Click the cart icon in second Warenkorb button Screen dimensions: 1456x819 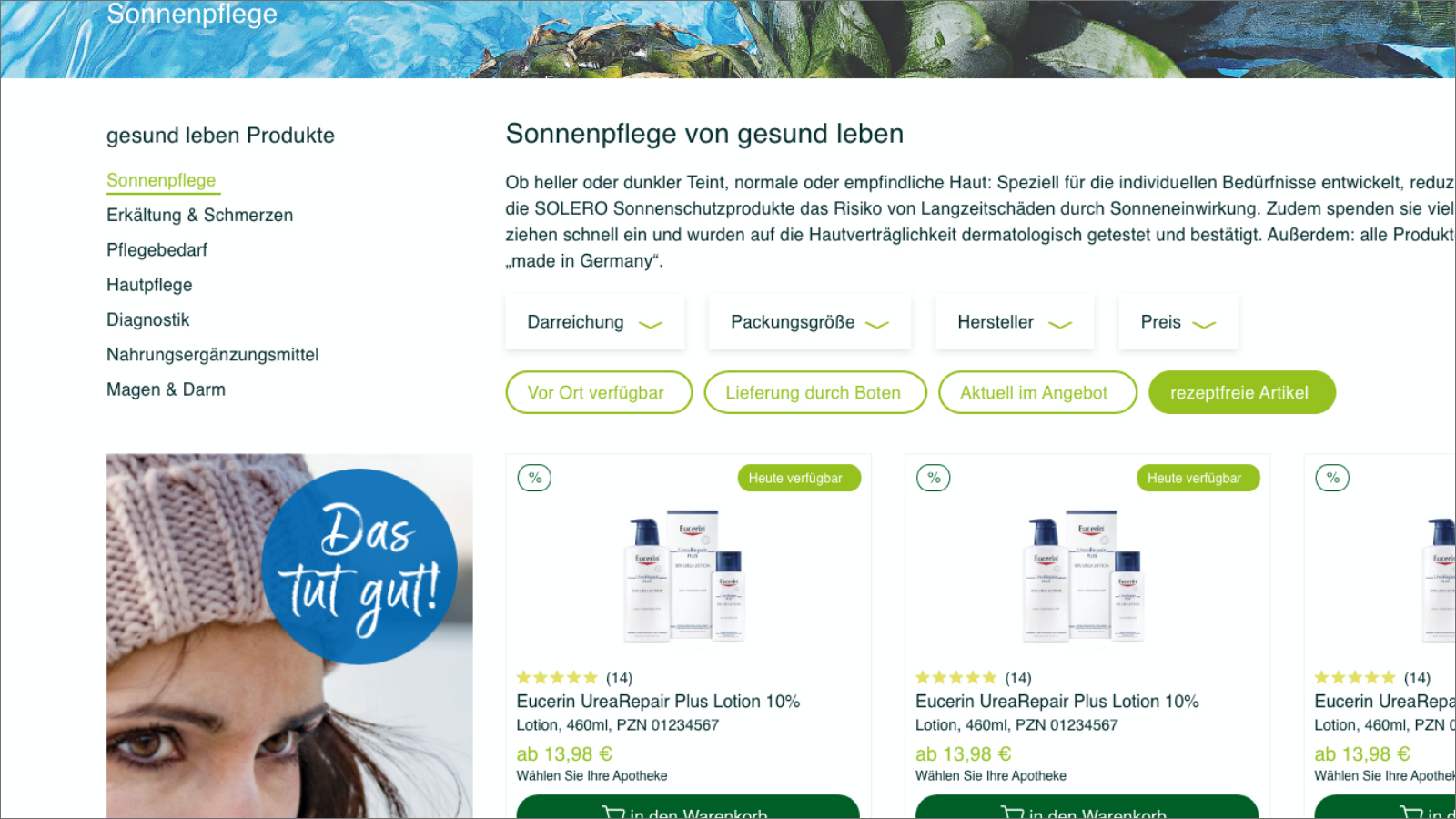coord(1012,812)
